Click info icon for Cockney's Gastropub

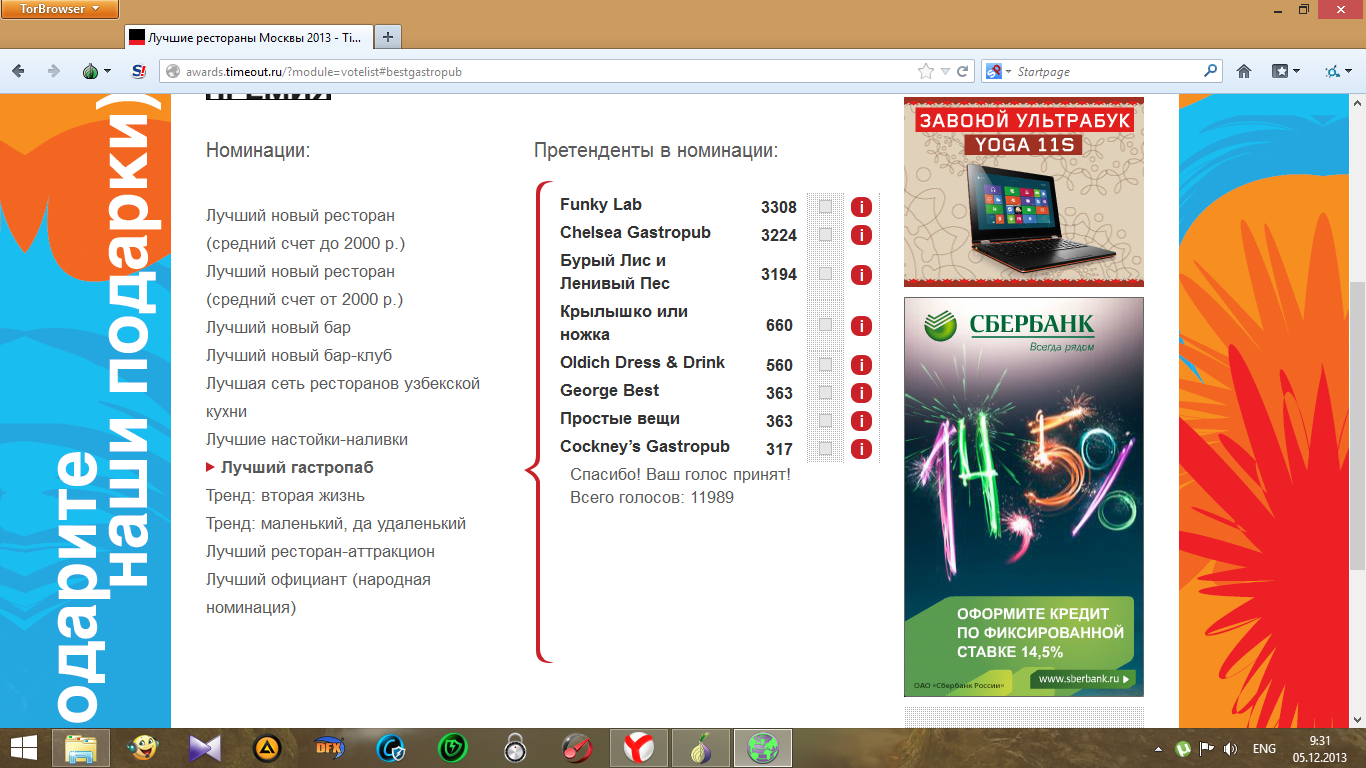pyautogui.click(x=861, y=449)
